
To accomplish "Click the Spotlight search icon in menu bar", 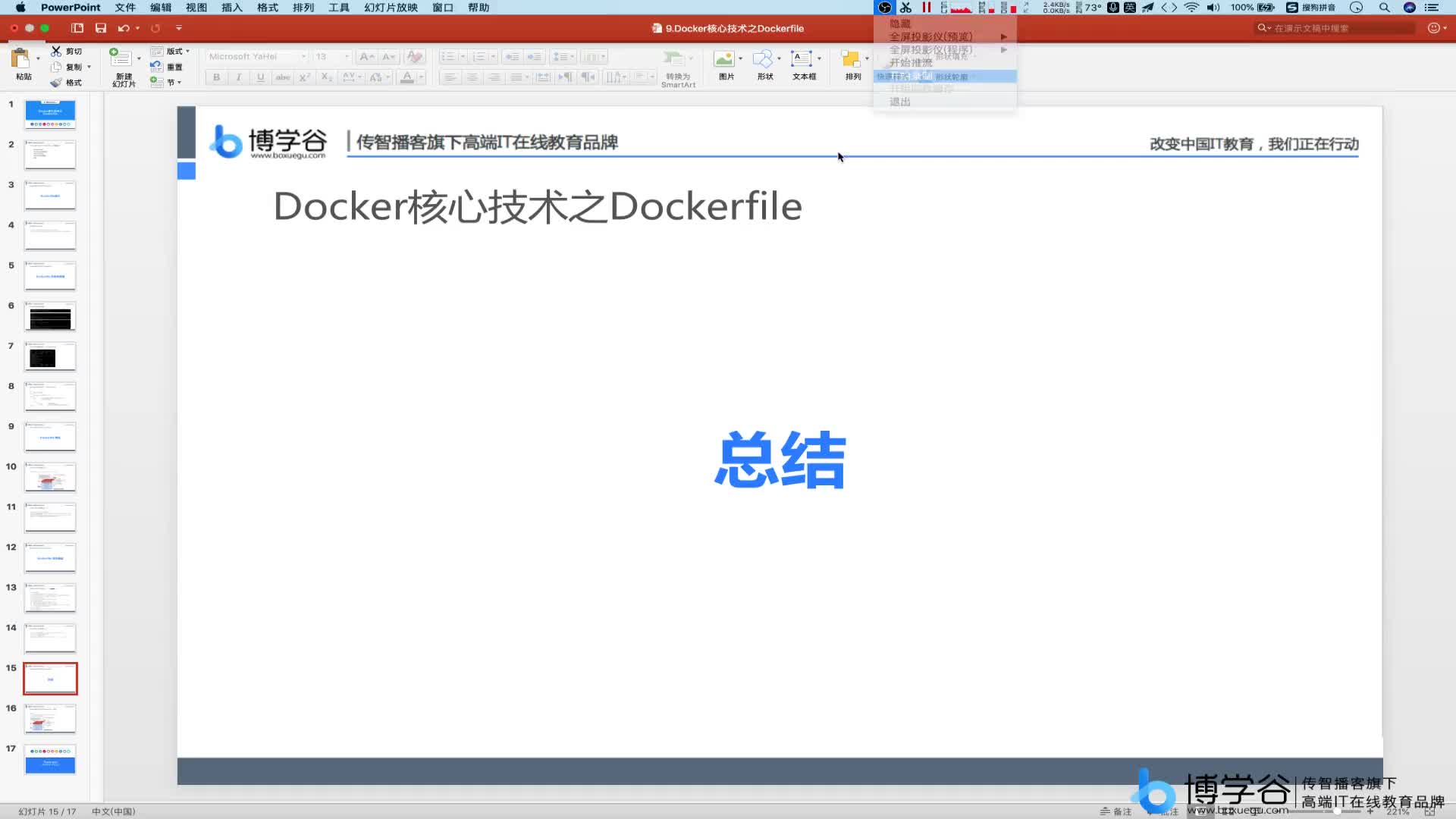I will pos(1385,8).
